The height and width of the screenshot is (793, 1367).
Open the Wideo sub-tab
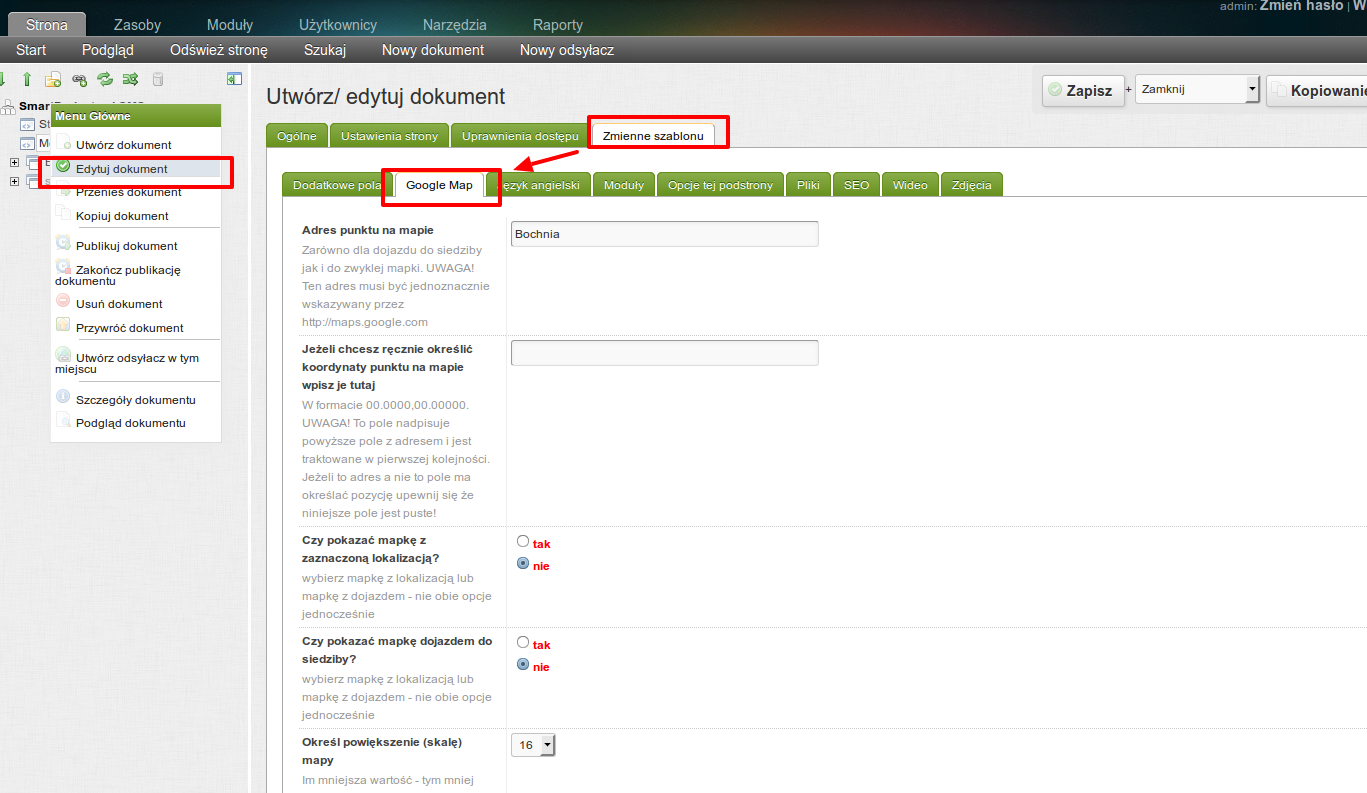pyautogui.click(x=910, y=185)
